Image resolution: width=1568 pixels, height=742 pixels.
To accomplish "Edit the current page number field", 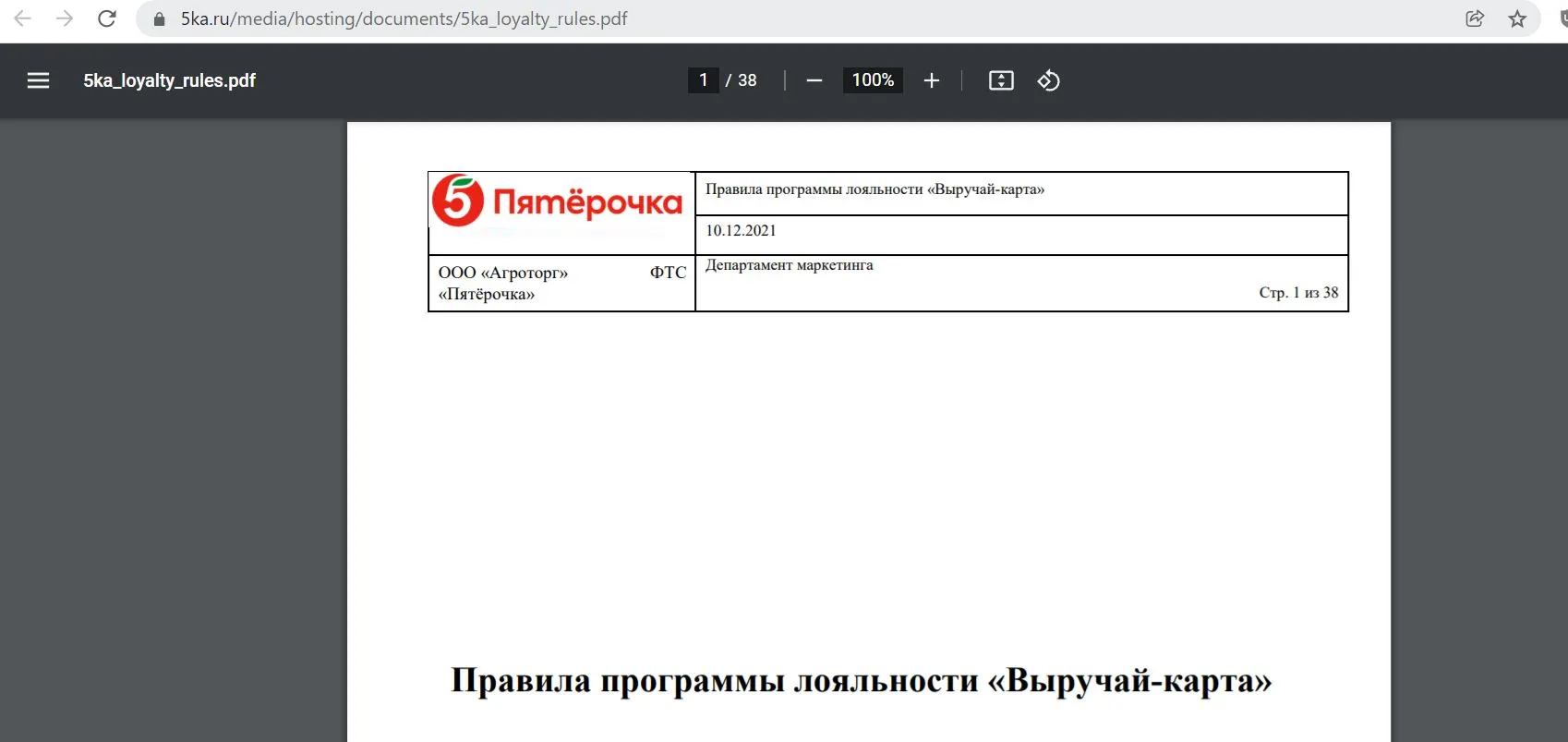I will point(703,80).
